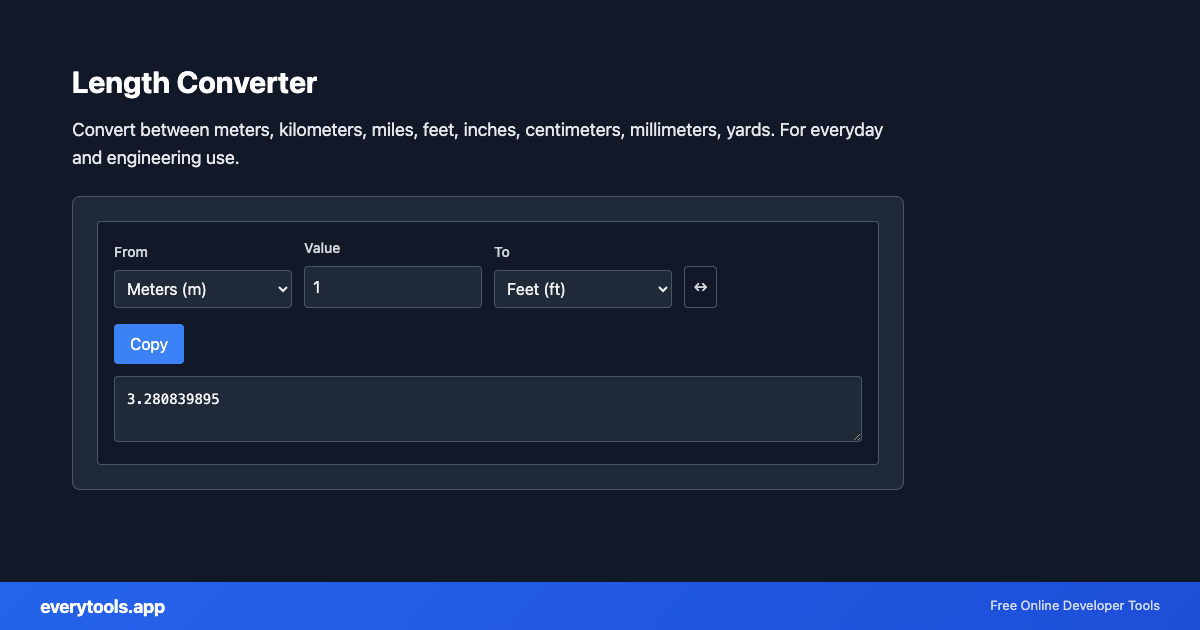Visit the everytools.app link in the footer
Viewport: 1200px width, 630px height.
102,606
